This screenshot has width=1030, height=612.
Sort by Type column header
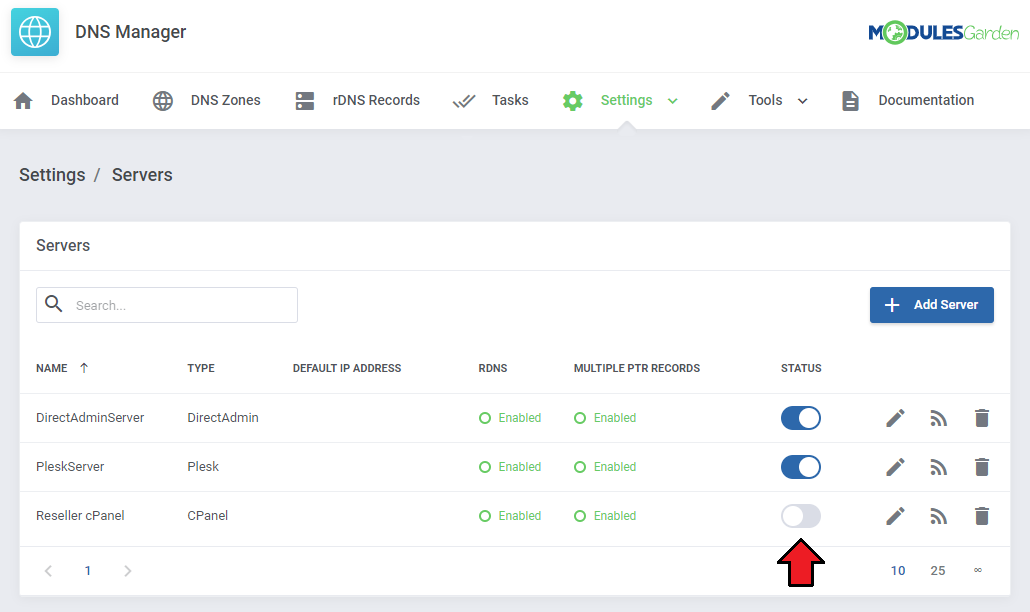(x=201, y=368)
